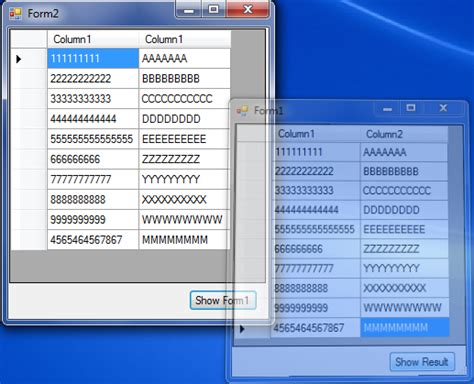Image resolution: width=474 pixels, height=384 pixels.
Task: Select highlighted cell MMMMMMMM in Form1
Action: click(404, 328)
